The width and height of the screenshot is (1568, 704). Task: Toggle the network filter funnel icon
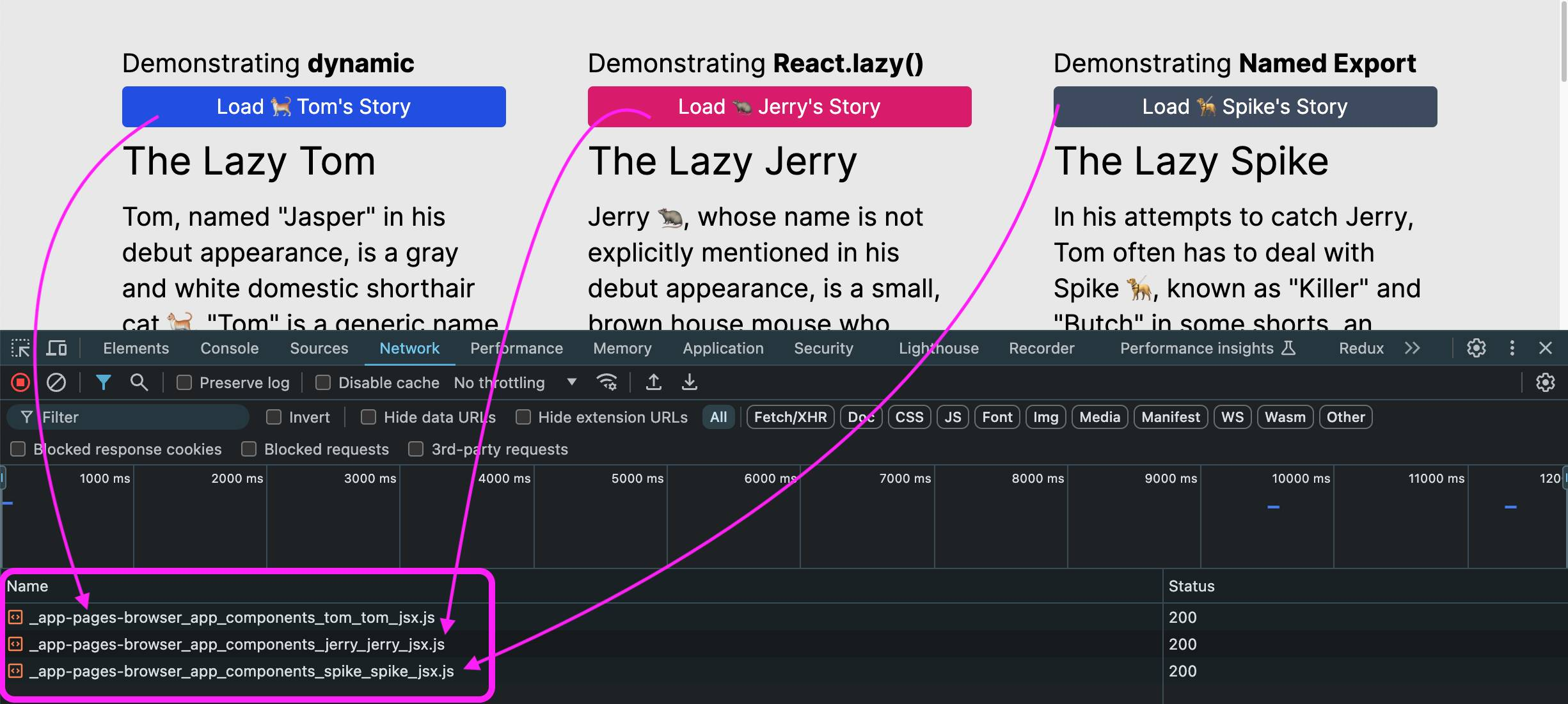point(104,383)
